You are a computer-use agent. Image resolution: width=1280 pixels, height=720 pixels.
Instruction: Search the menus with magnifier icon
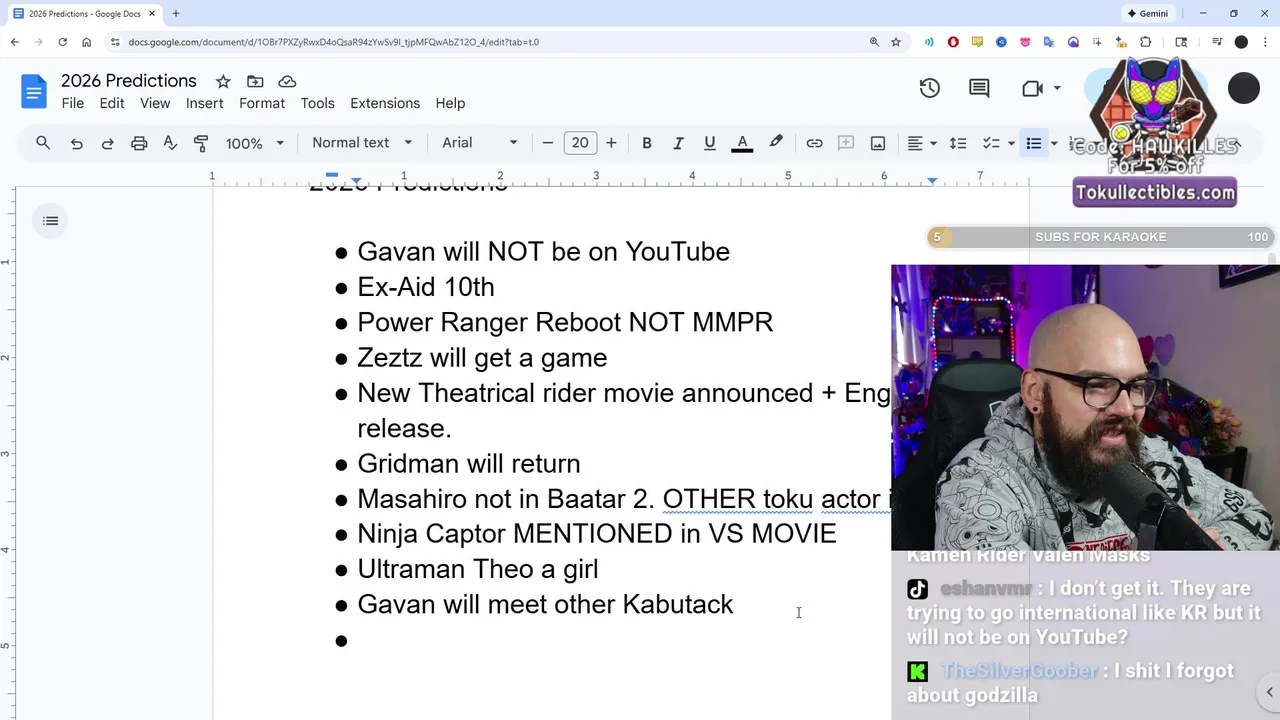[43, 143]
